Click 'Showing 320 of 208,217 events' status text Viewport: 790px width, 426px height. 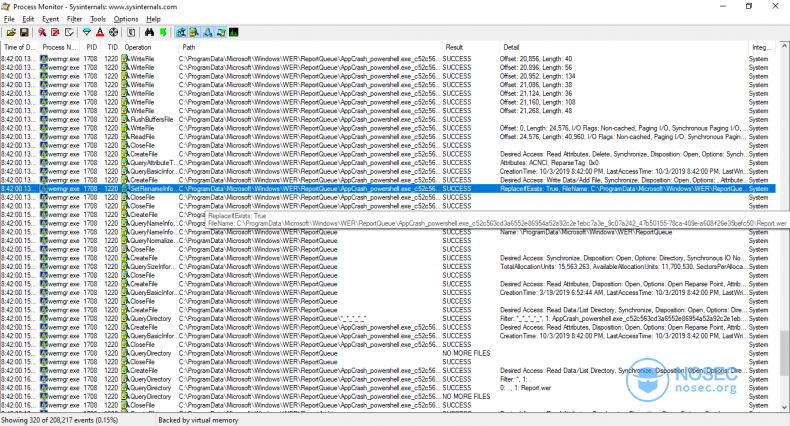point(59,420)
